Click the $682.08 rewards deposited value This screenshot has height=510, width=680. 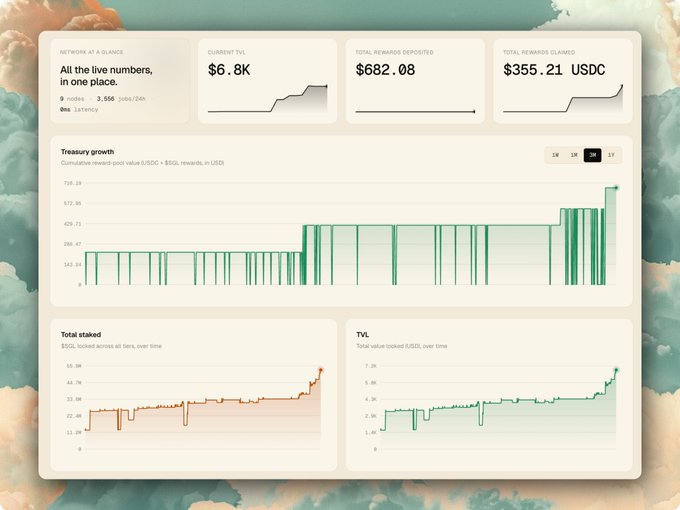pos(385,70)
